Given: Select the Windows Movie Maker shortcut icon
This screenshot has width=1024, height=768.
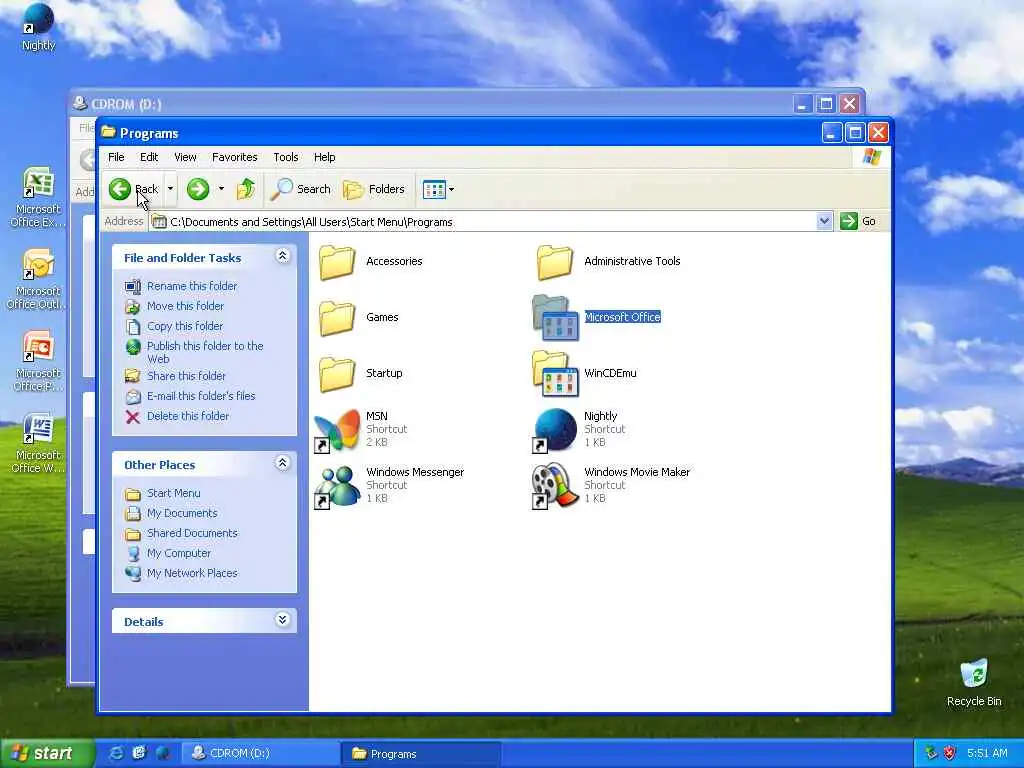Looking at the screenshot, I should [x=556, y=487].
